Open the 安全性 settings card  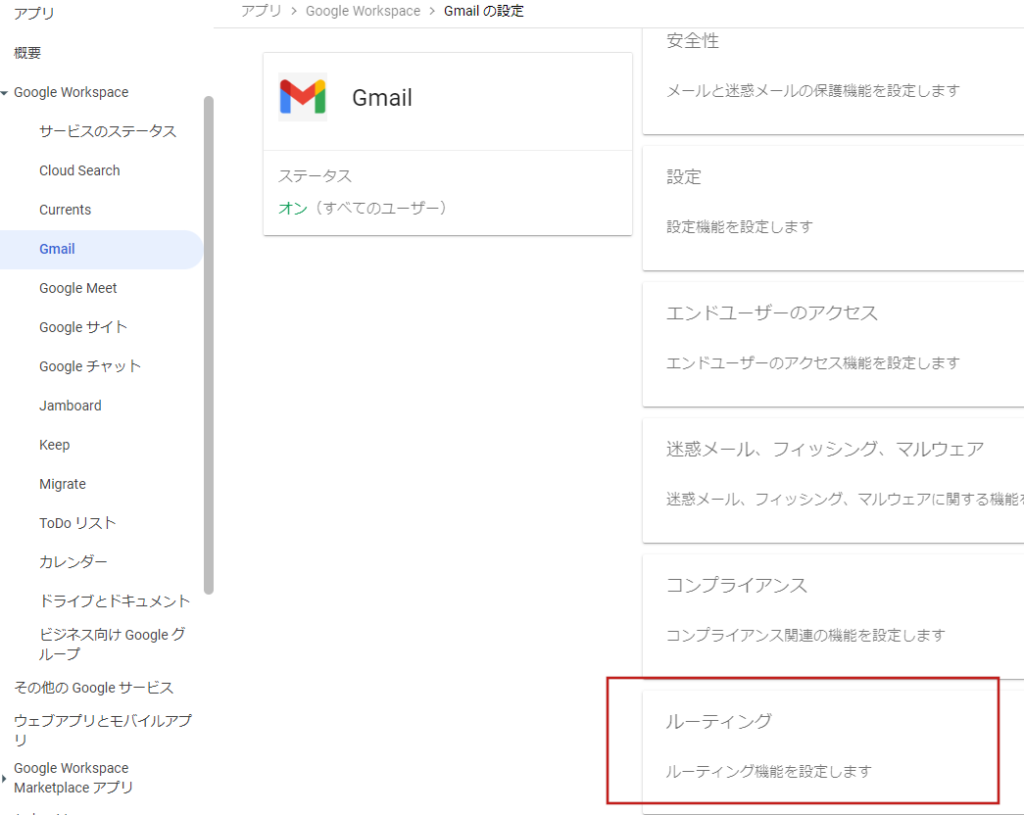832,64
